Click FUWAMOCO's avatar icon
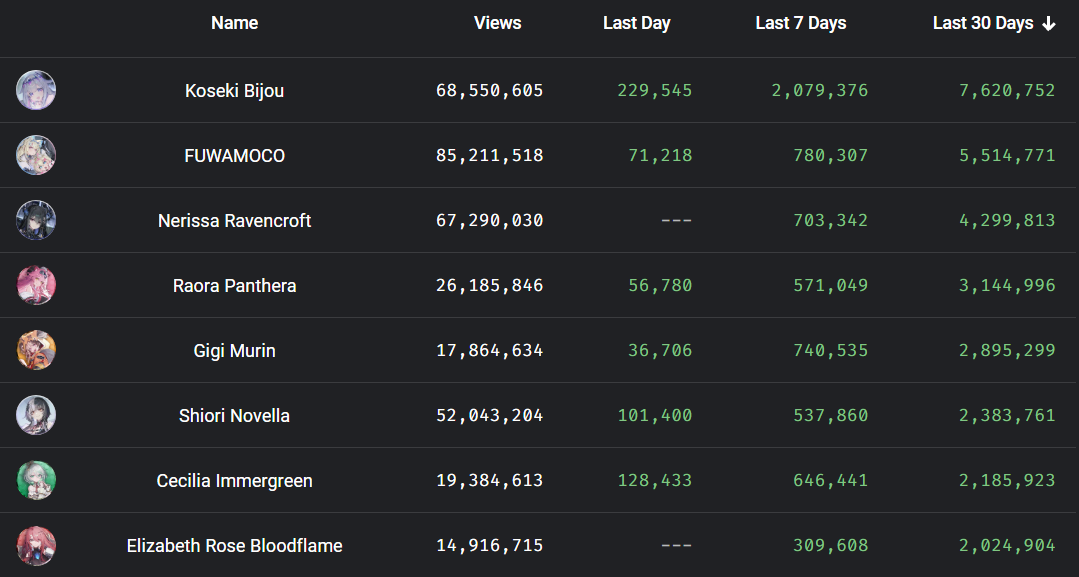Screen dimensions: 1079x577 coord(36,155)
